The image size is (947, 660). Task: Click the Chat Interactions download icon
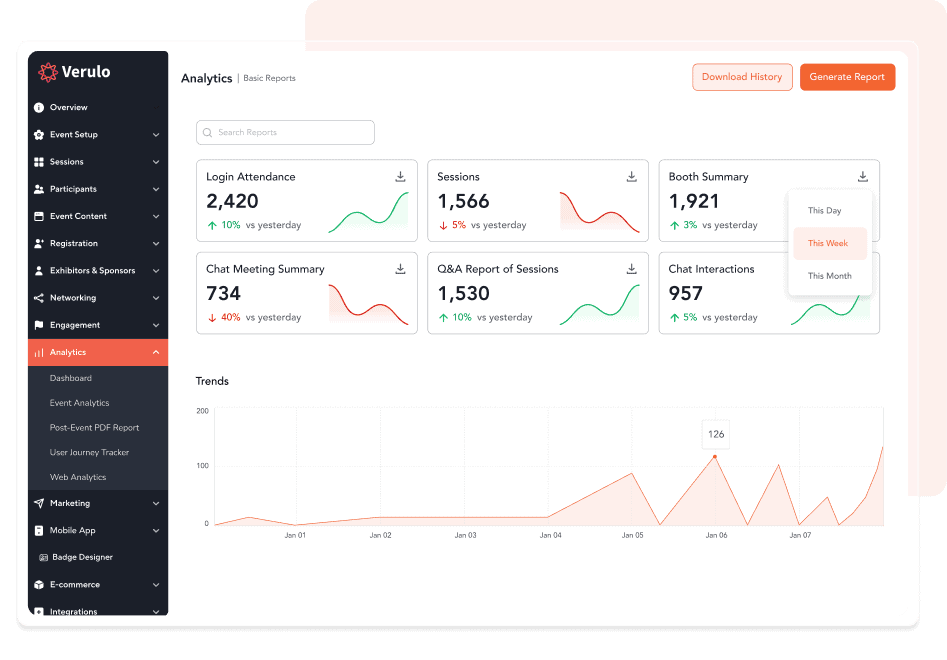pos(862,268)
